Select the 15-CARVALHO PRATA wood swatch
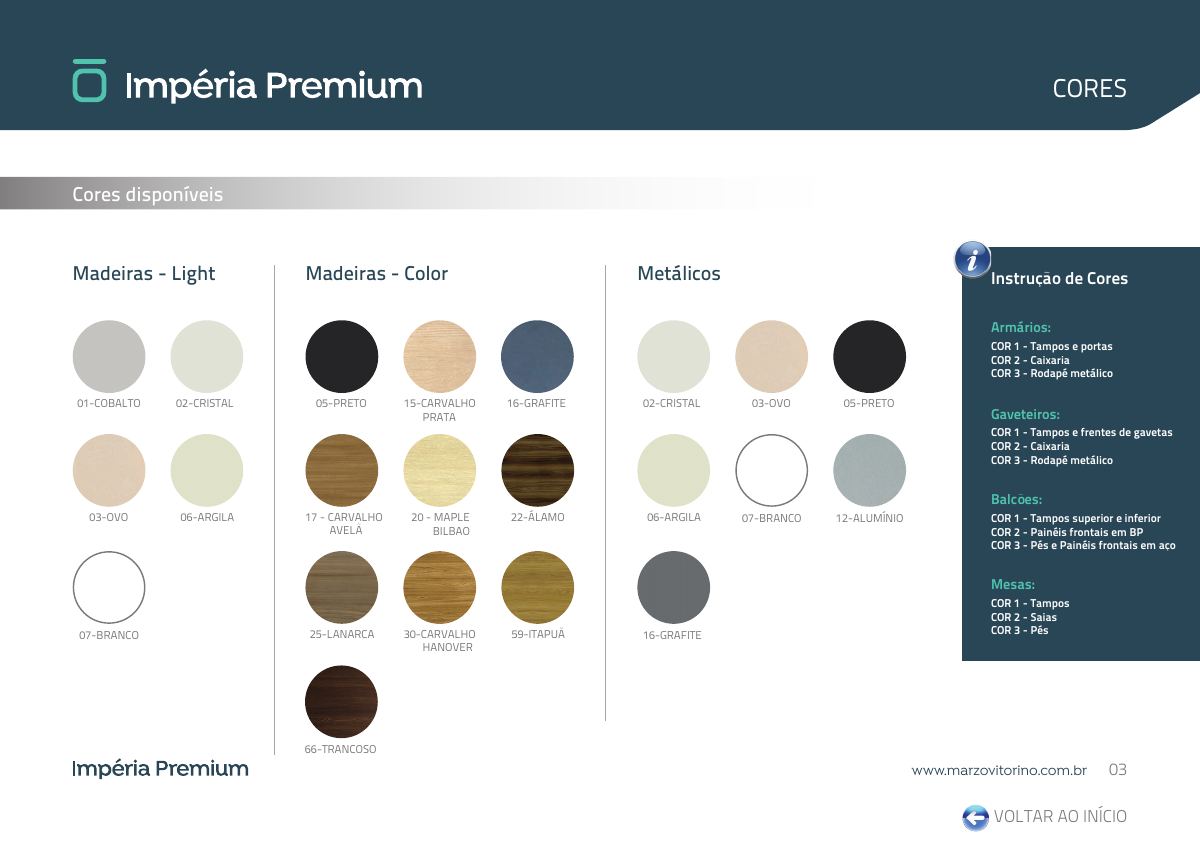Screen dimensions: 1200x849 tap(440, 356)
